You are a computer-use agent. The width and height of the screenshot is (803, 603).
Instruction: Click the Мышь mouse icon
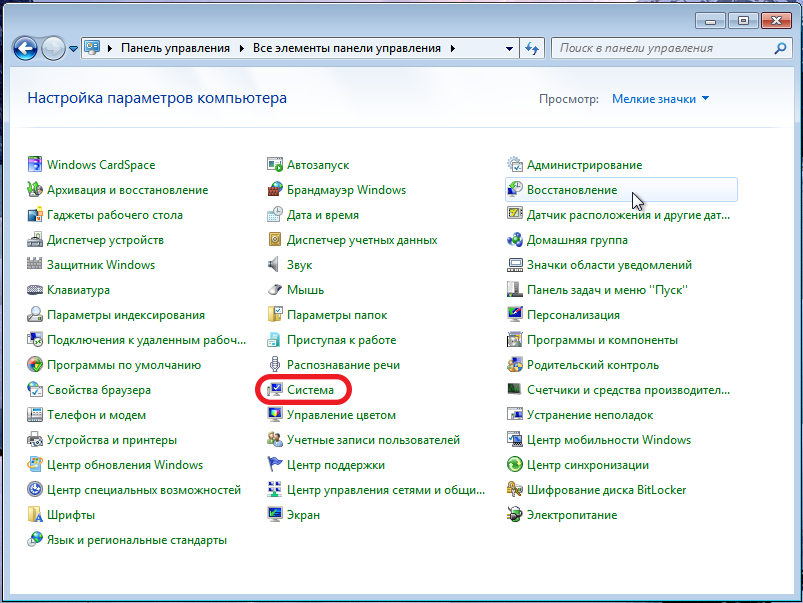click(275, 290)
